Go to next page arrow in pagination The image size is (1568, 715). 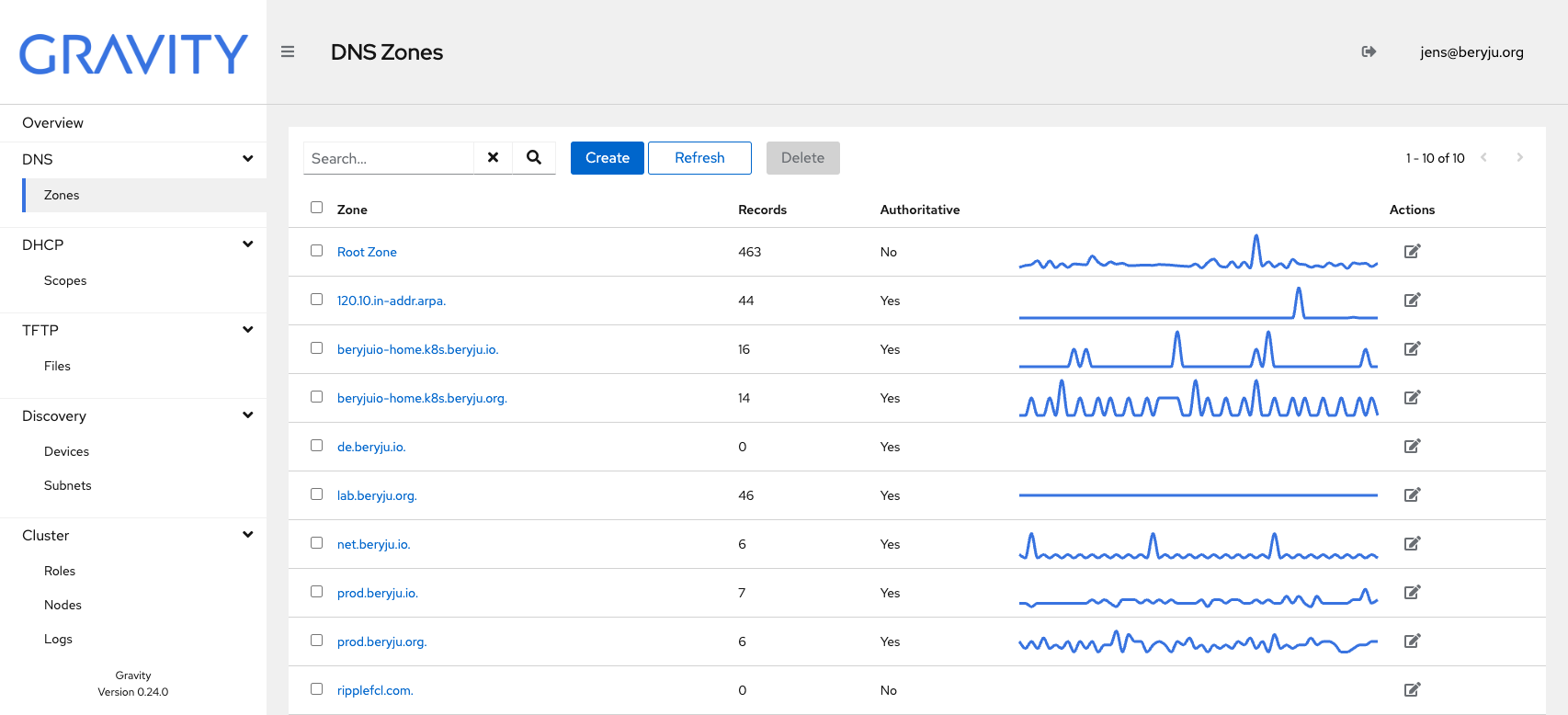(x=1520, y=157)
